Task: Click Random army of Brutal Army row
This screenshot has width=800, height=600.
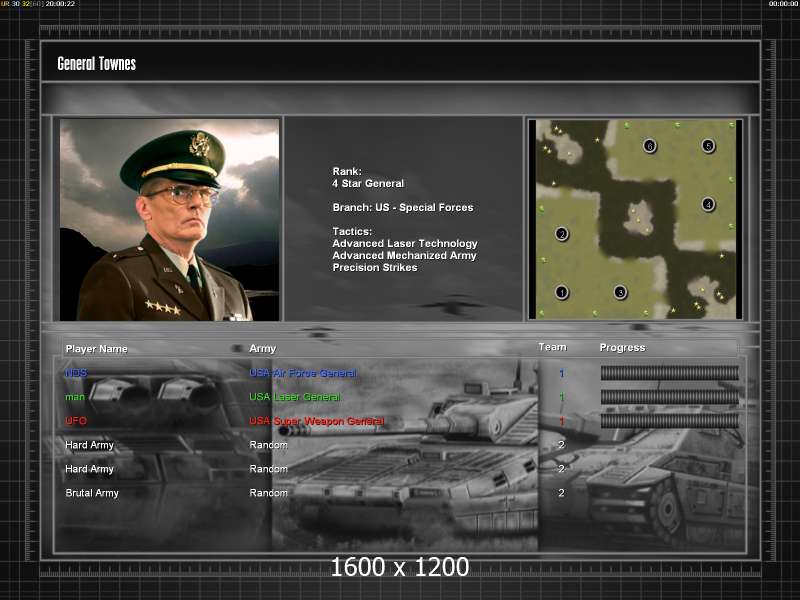Action: pyautogui.click(x=268, y=493)
